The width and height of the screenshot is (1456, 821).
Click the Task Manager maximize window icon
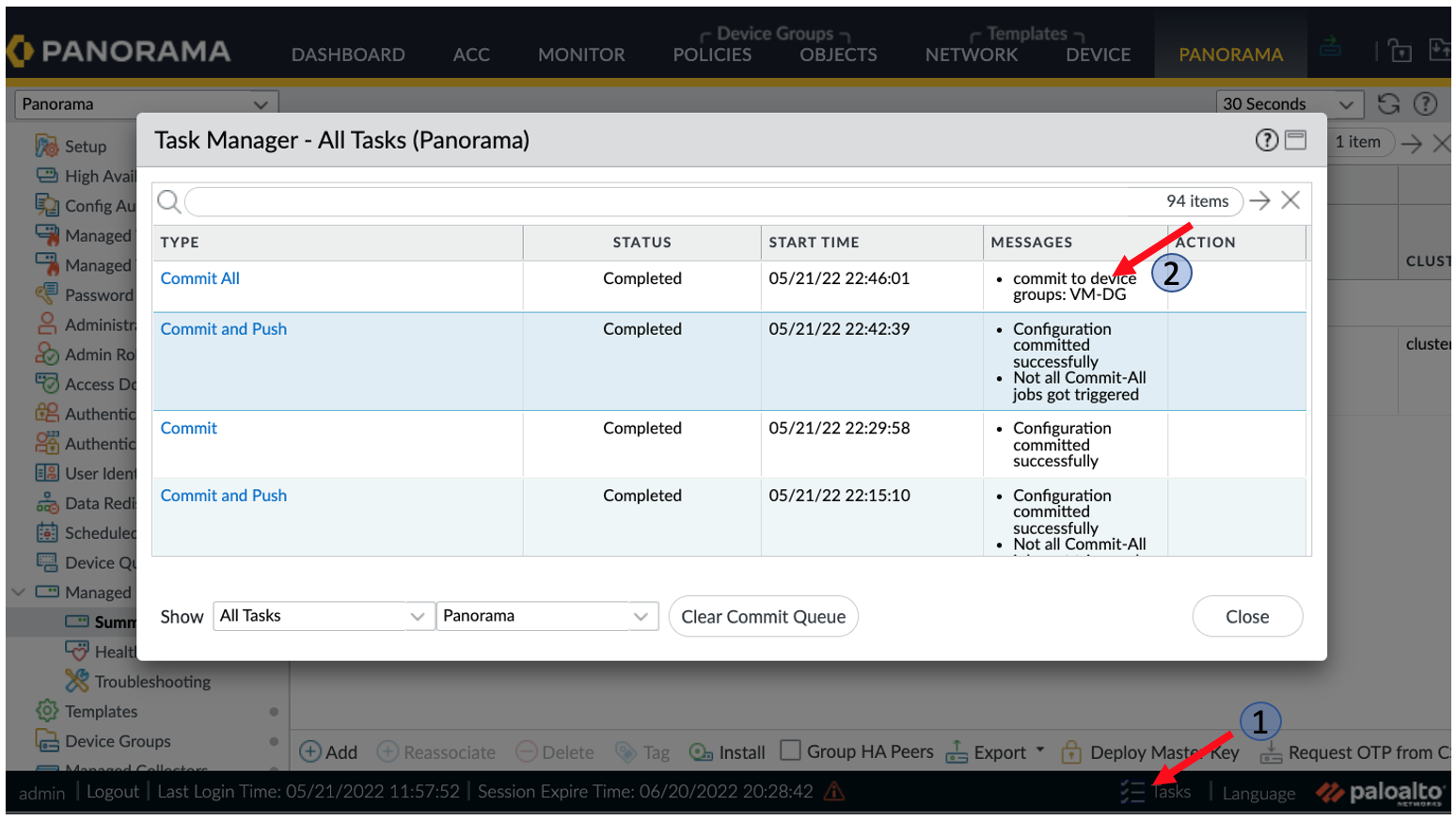pyautogui.click(x=1296, y=140)
